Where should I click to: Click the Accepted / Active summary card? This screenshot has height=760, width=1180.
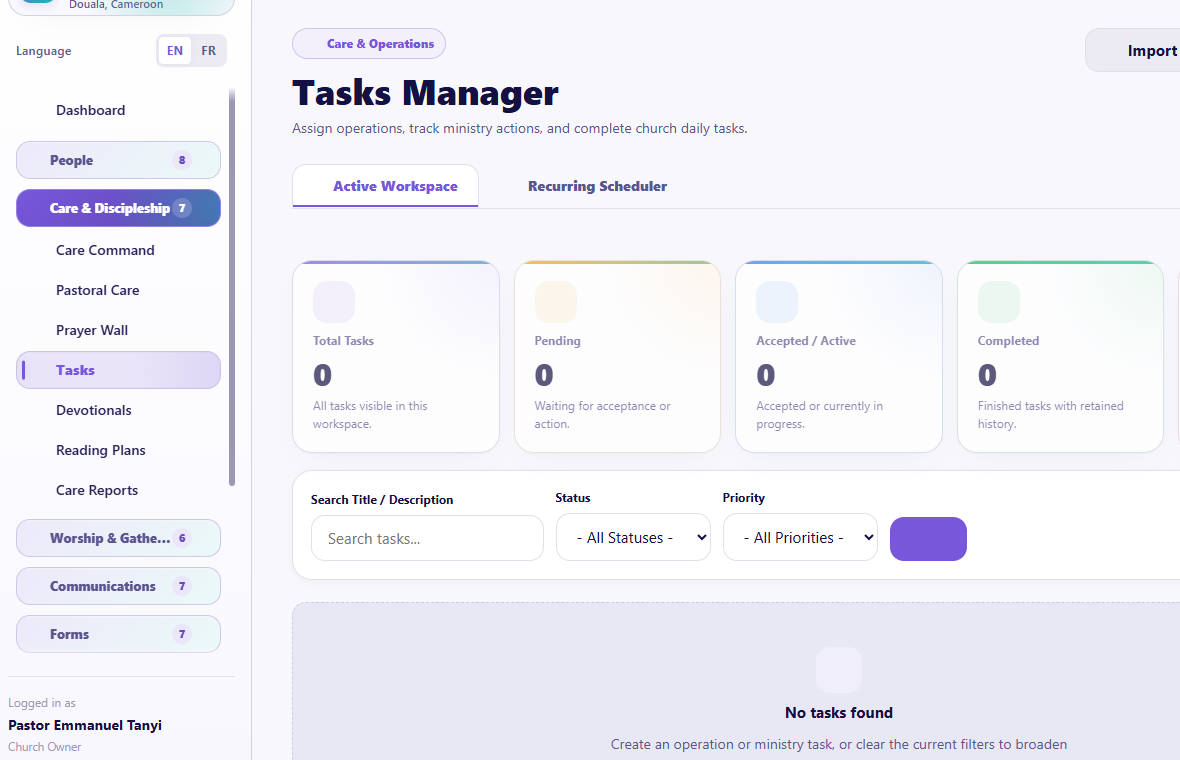839,357
